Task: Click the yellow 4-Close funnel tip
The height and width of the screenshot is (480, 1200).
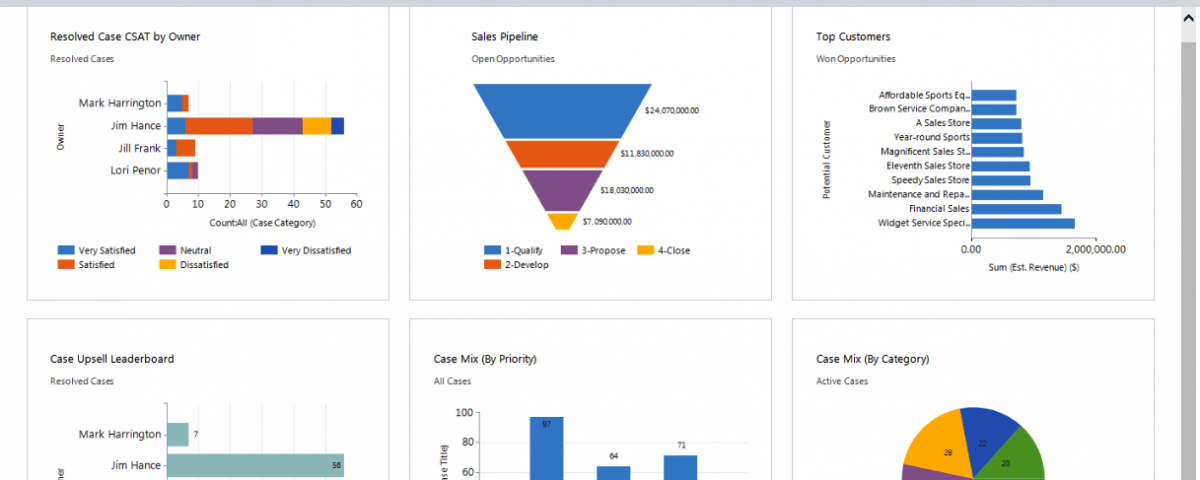Action: [x=563, y=221]
